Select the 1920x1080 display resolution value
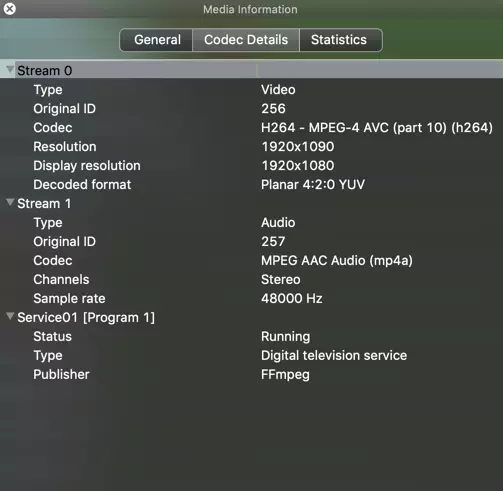This screenshot has width=503, height=491. coord(297,166)
